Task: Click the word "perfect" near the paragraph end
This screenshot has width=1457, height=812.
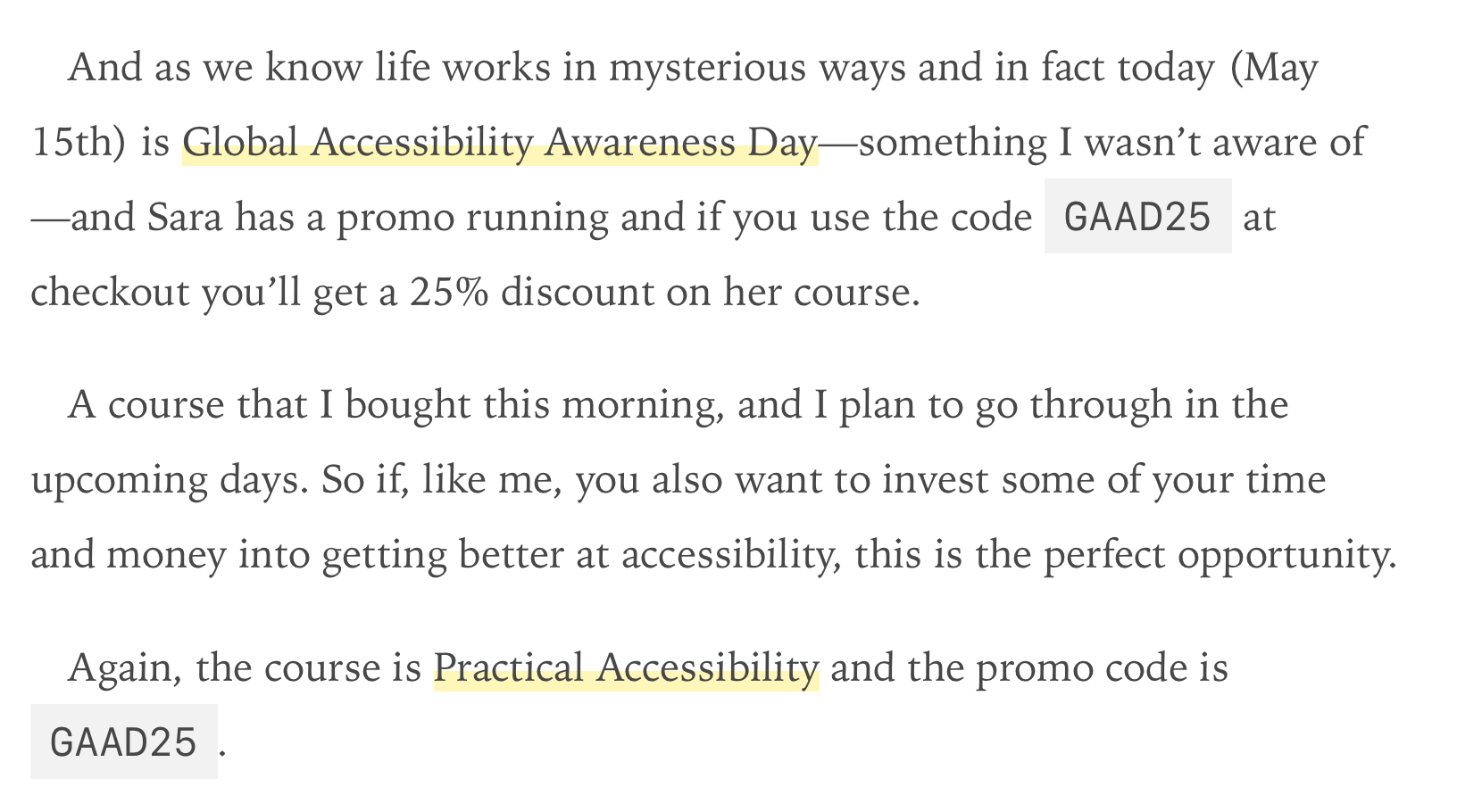Action: (x=1104, y=556)
